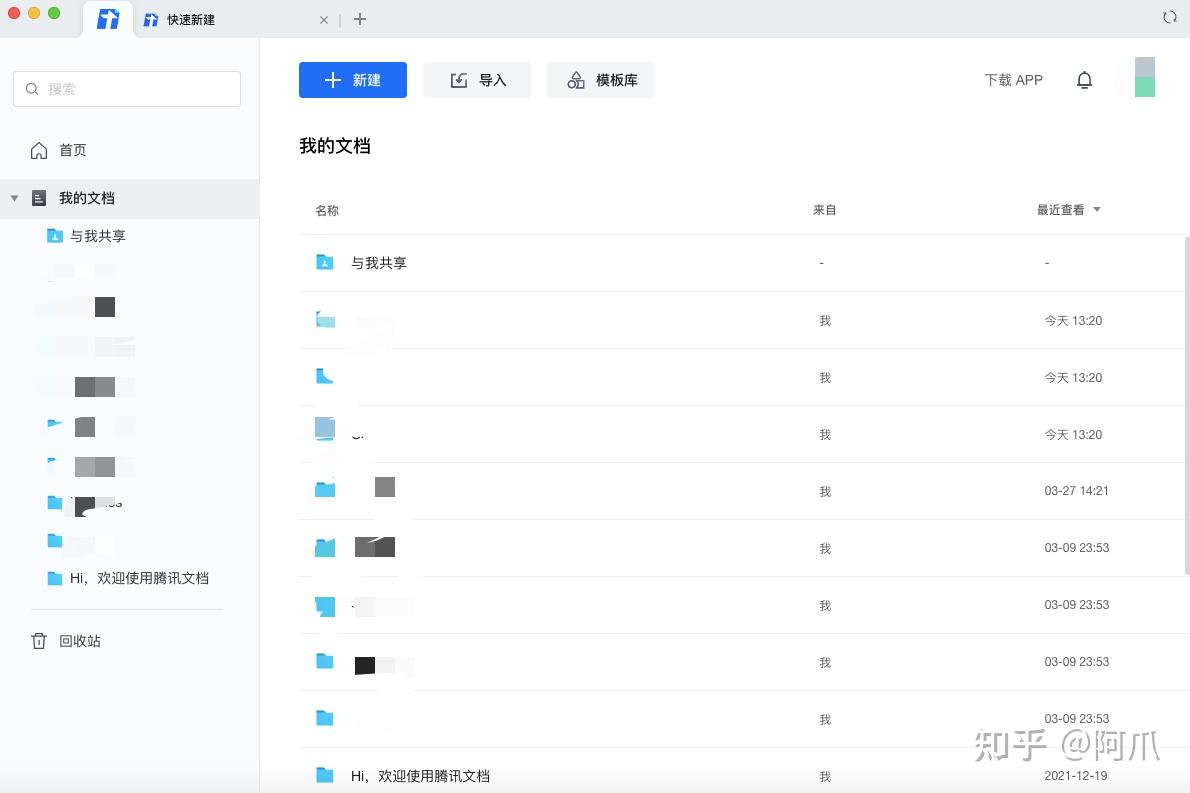
Task: Click the Tencent Docs home tab icon
Action: pos(108,19)
